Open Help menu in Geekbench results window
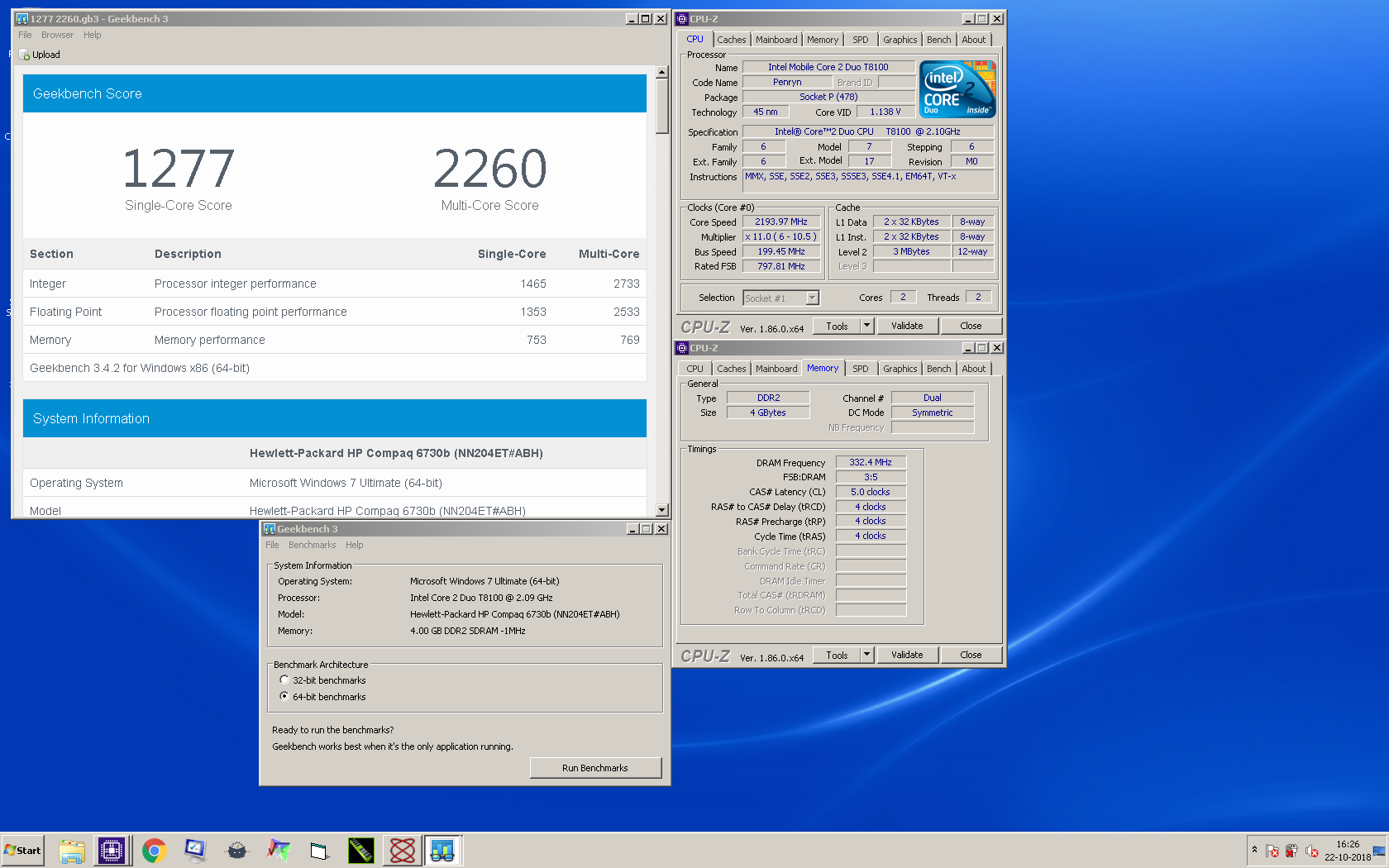The image size is (1389, 868). 92,35
